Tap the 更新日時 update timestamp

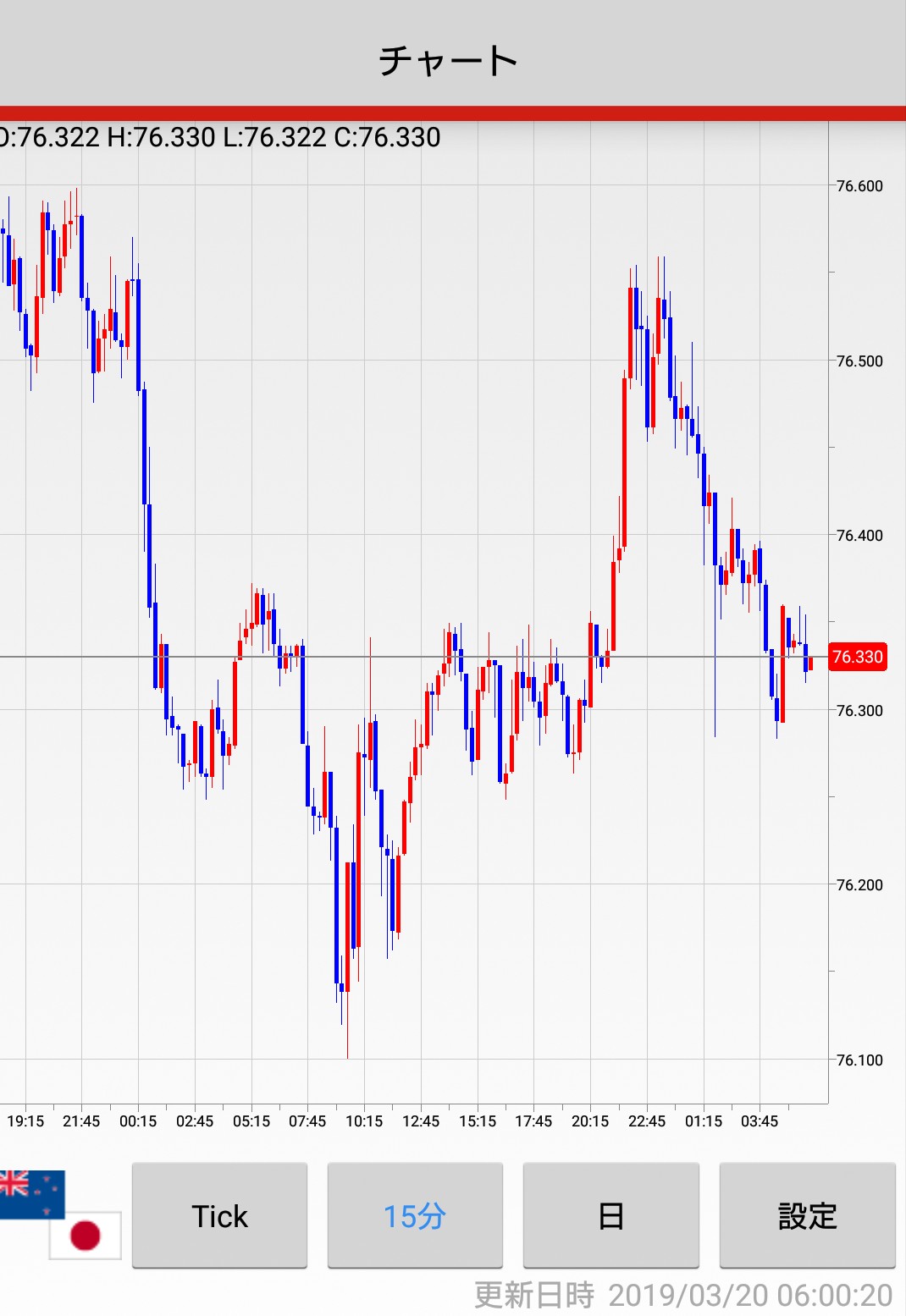(682, 1295)
